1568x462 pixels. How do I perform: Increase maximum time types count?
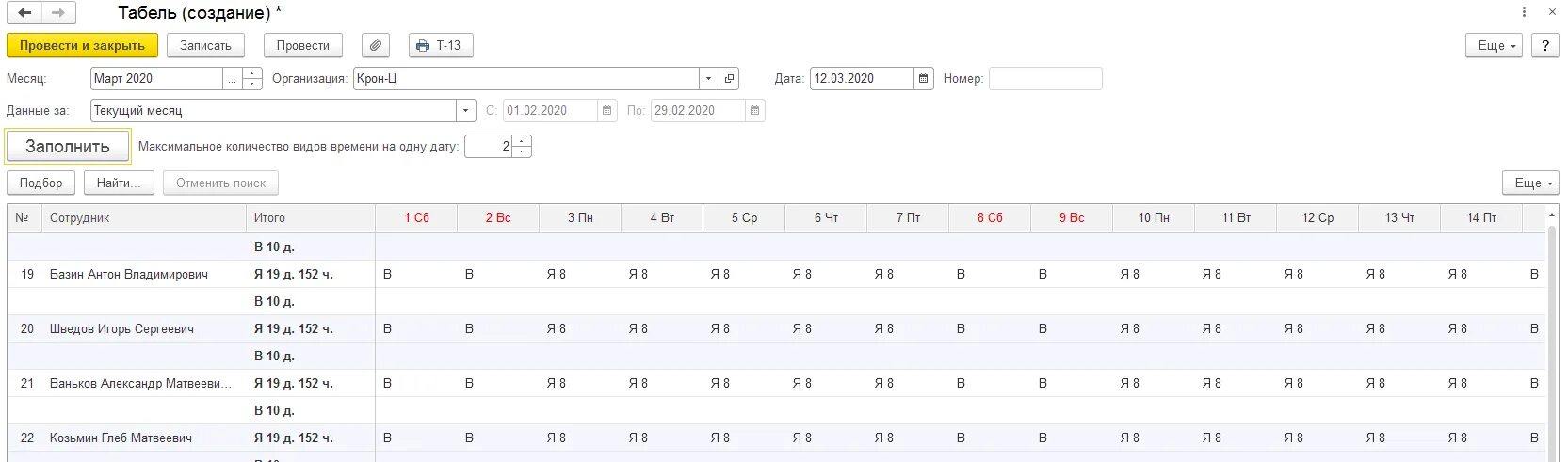tap(522, 141)
